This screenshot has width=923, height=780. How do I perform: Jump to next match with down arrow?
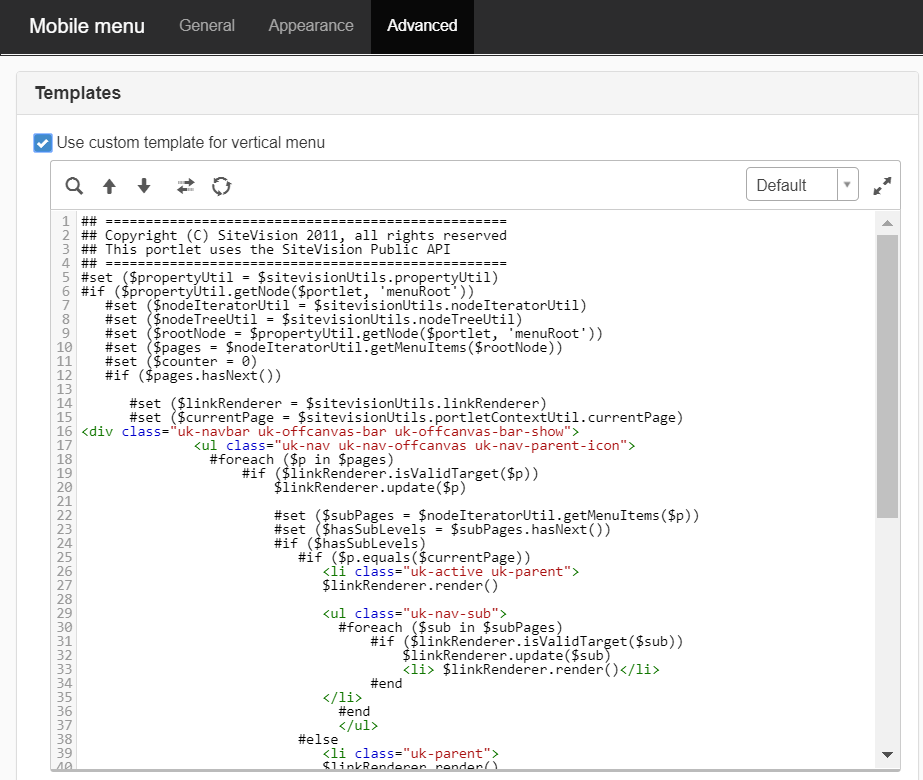[144, 186]
